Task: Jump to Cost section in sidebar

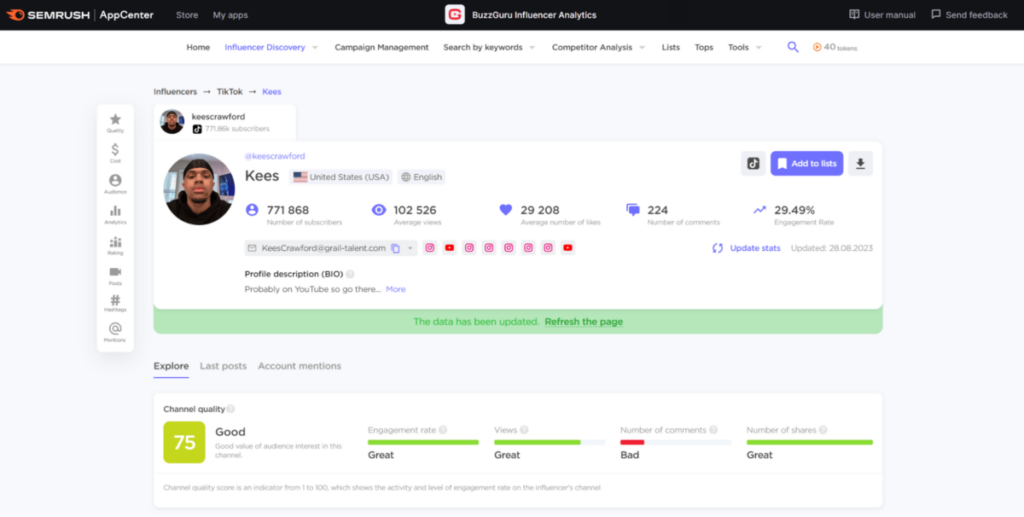Action: click(x=115, y=153)
